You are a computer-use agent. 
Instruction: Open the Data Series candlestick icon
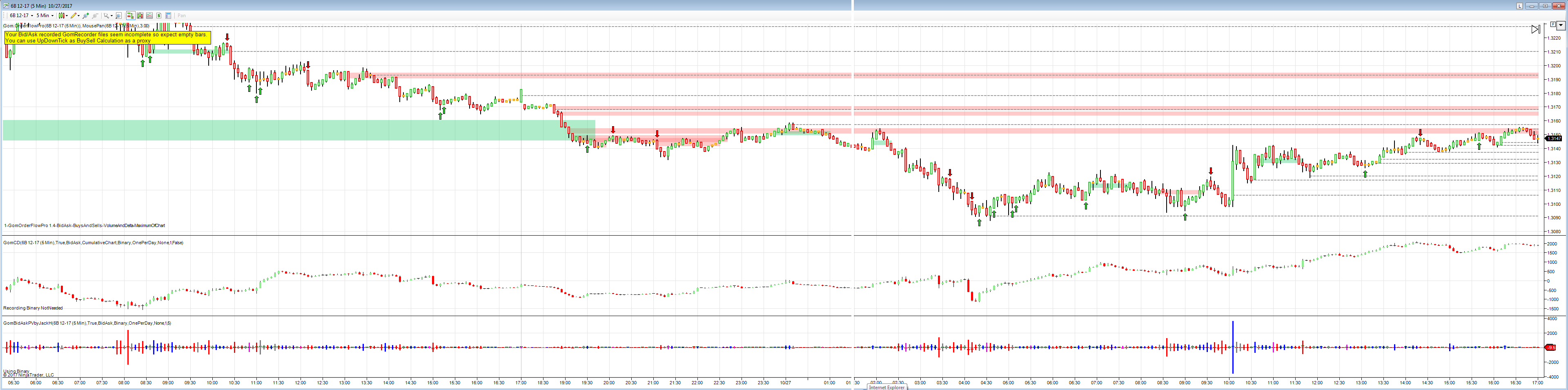pos(140,15)
